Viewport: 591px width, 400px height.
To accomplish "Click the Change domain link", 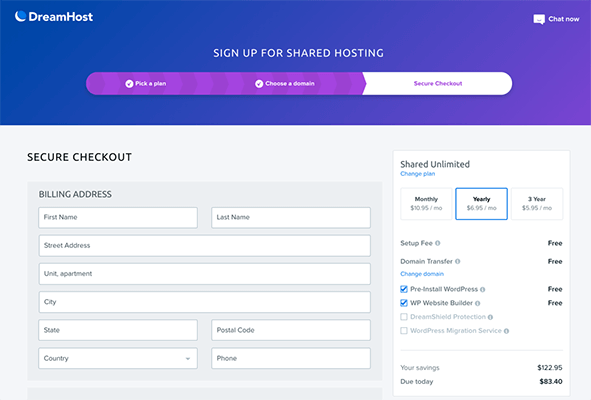I will click(x=422, y=274).
